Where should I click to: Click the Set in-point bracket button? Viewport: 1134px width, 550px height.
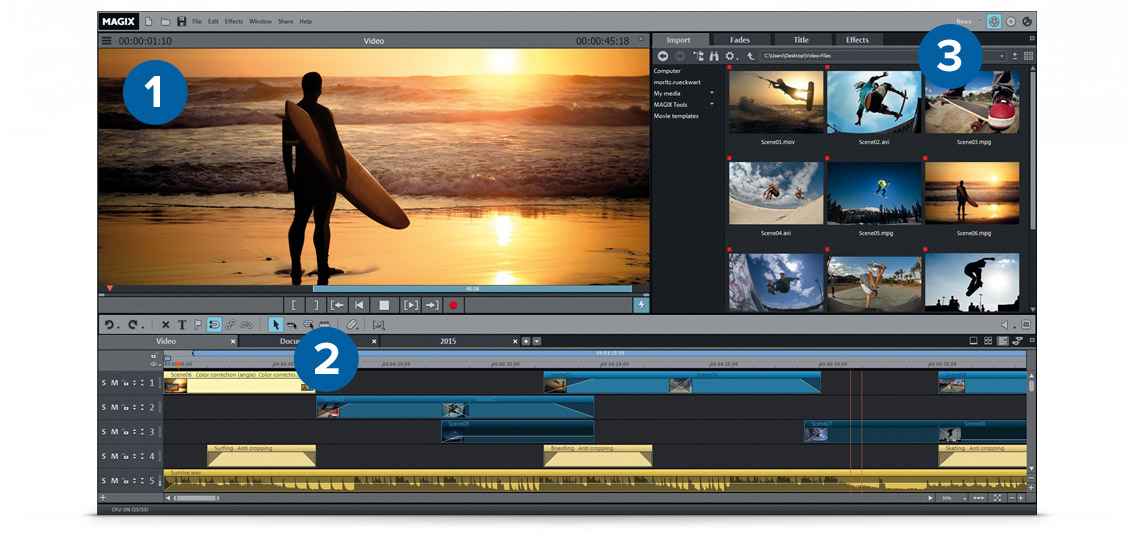(x=294, y=305)
